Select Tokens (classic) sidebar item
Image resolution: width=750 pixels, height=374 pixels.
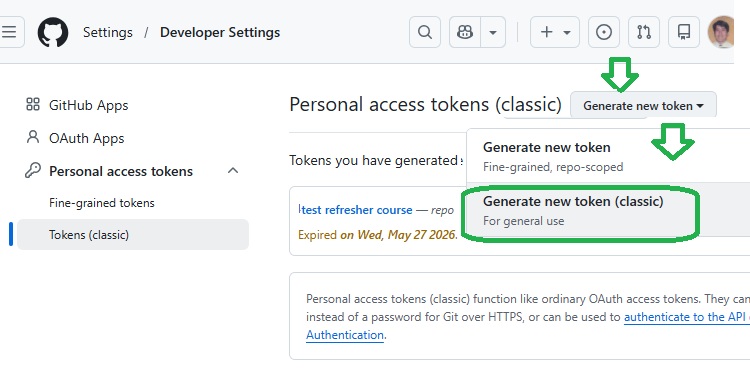(x=133, y=234)
